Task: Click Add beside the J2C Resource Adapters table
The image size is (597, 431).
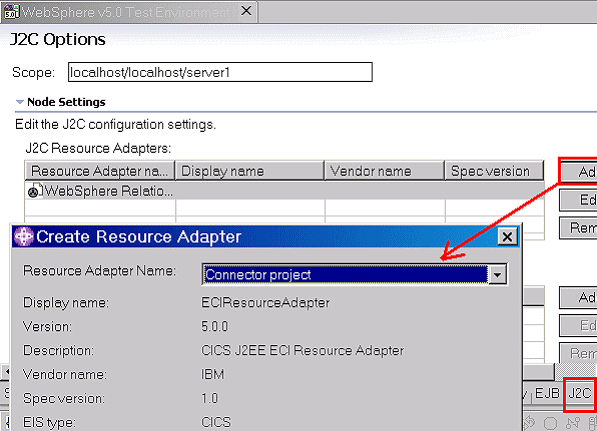Action: 578,172
